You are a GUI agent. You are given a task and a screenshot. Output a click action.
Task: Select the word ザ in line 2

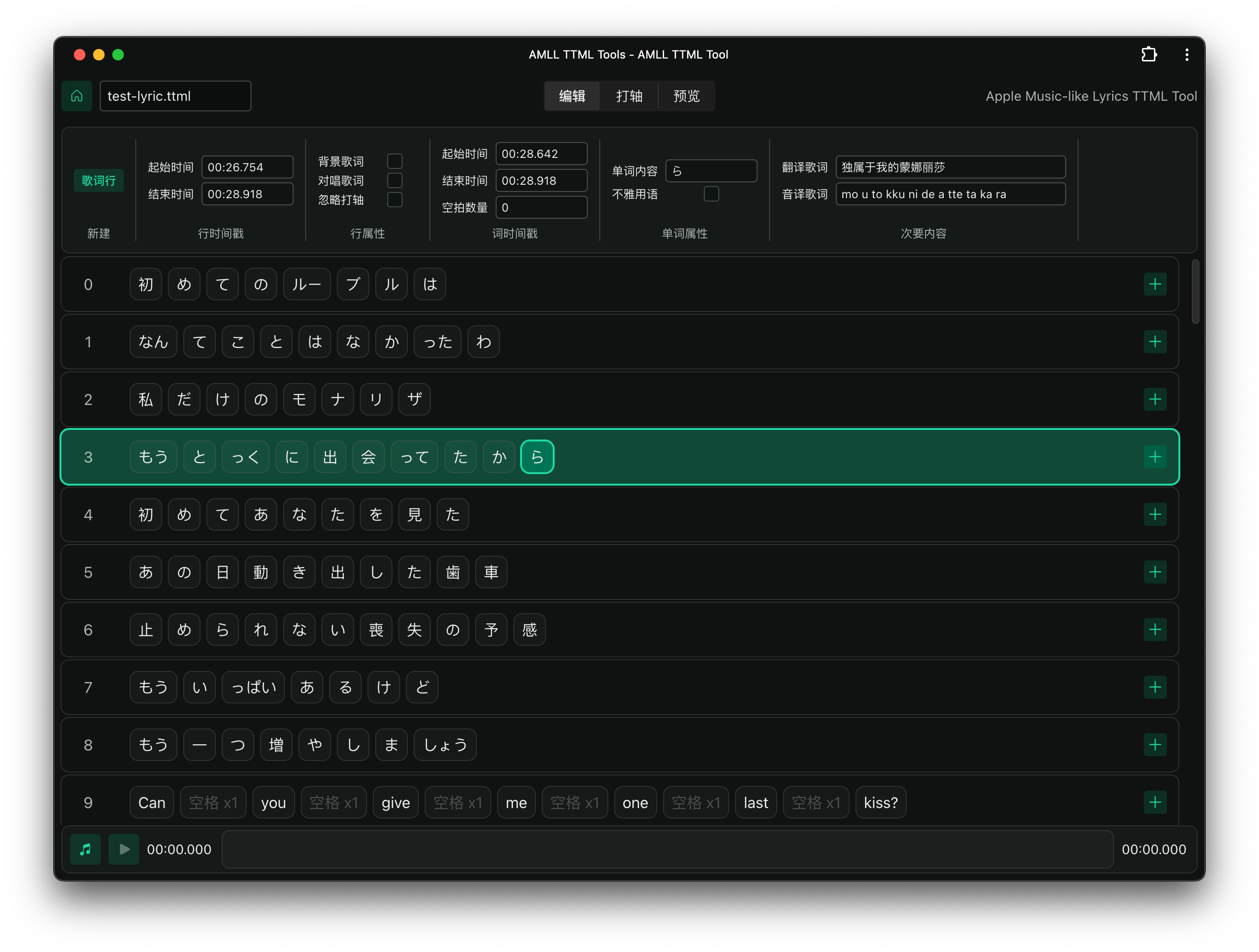[x=415, y=399]
